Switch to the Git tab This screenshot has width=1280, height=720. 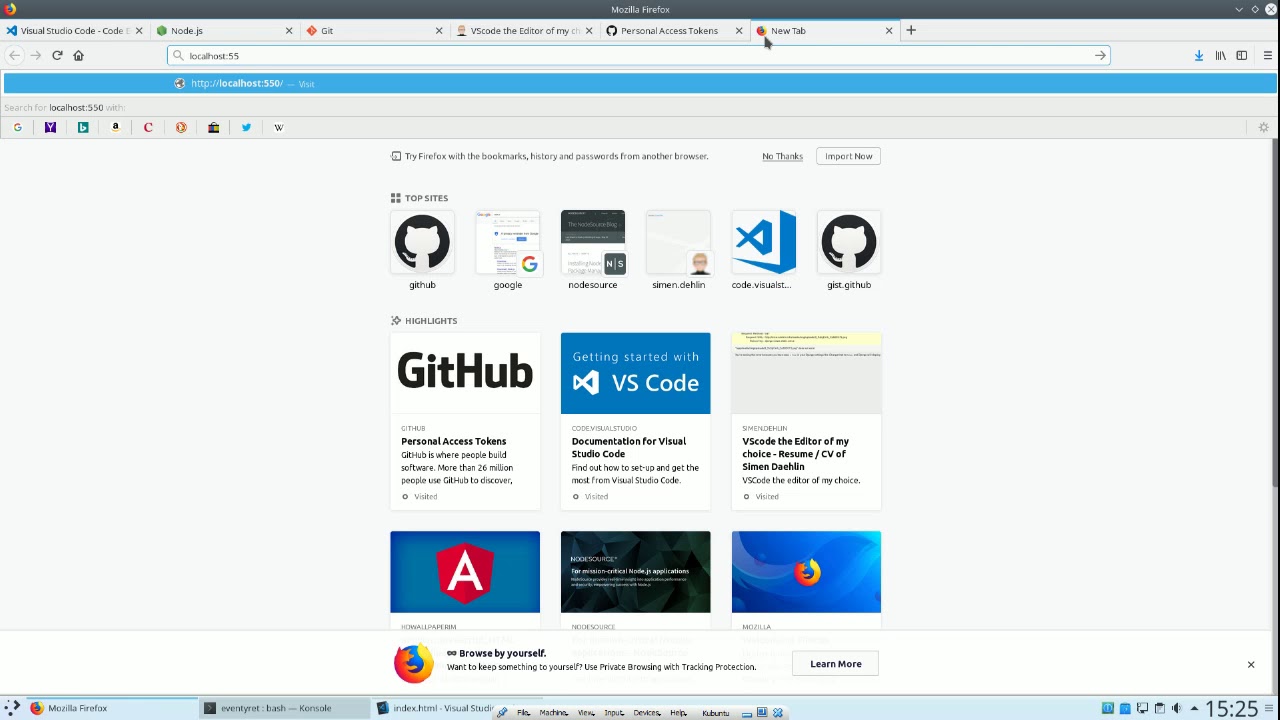coord(375,30)
